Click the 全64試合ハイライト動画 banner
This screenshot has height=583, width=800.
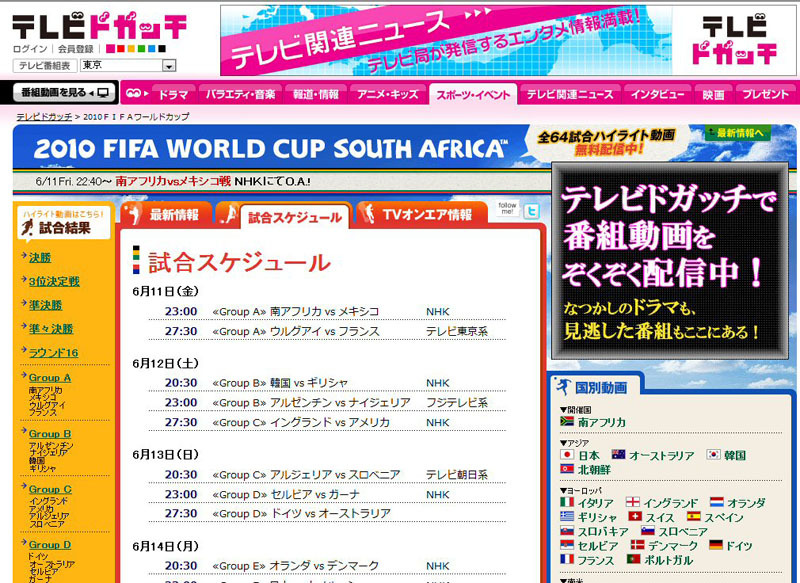pyautogui.click(x=606, y=141)
